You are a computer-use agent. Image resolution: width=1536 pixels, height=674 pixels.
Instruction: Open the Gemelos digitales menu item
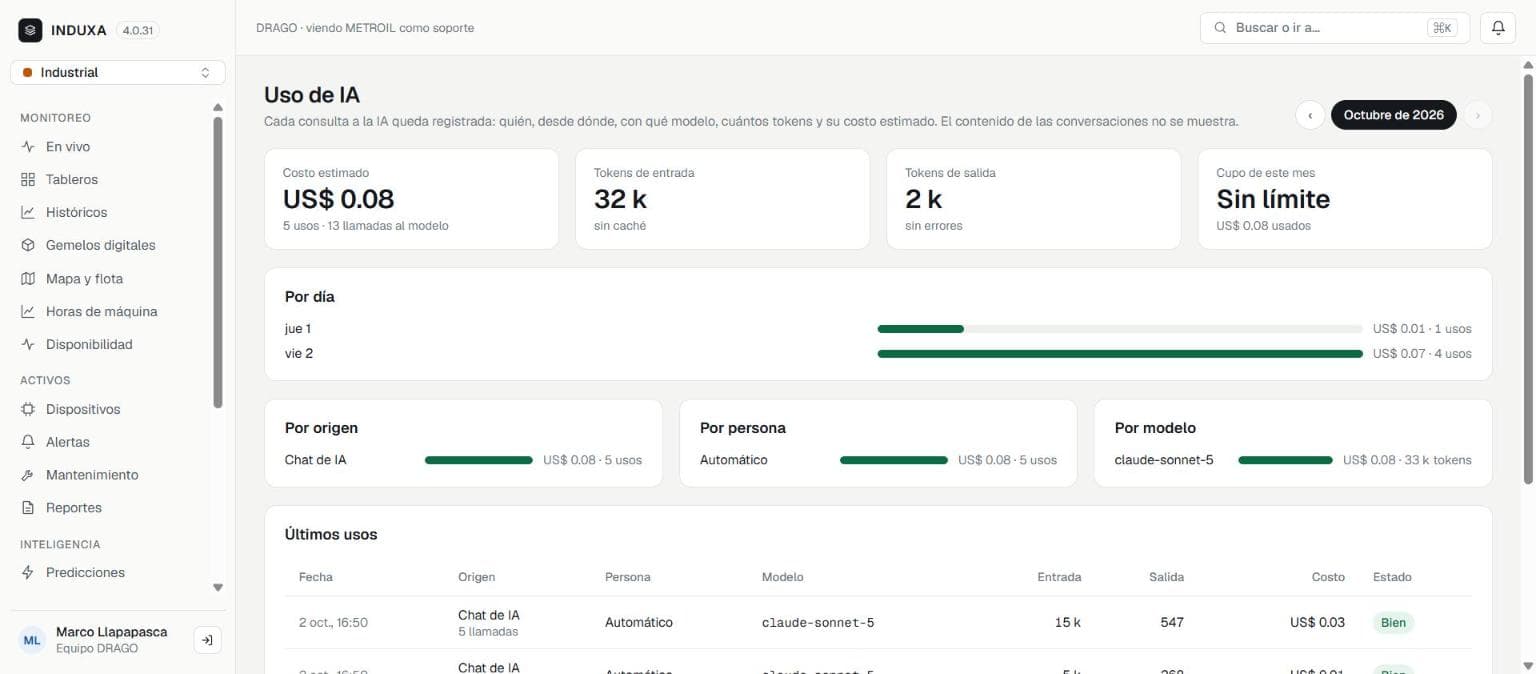110,246
